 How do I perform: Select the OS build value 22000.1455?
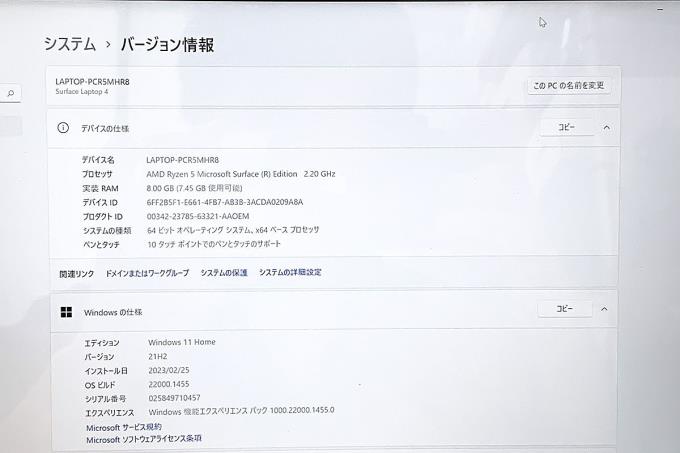click(169, 384)
